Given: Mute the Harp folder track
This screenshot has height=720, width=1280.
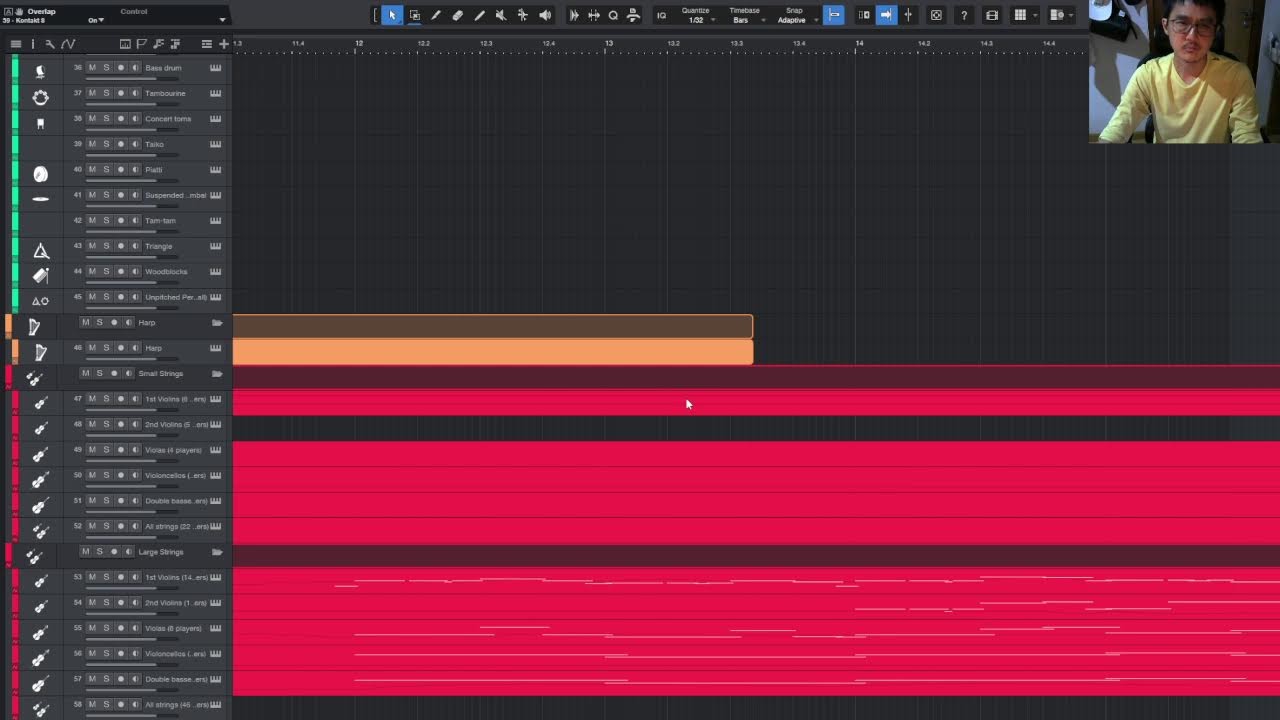Looking at the screenshot, I should pos(85,322).
